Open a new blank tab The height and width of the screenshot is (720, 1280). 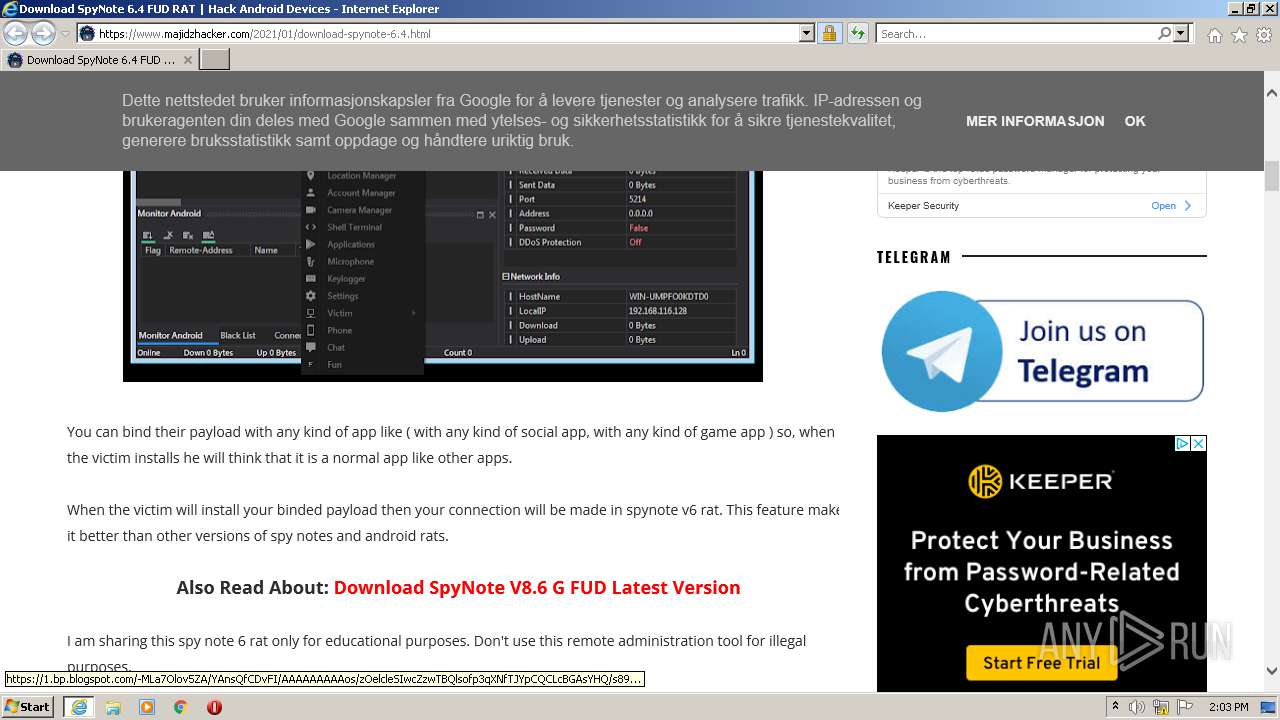point(215,60)
